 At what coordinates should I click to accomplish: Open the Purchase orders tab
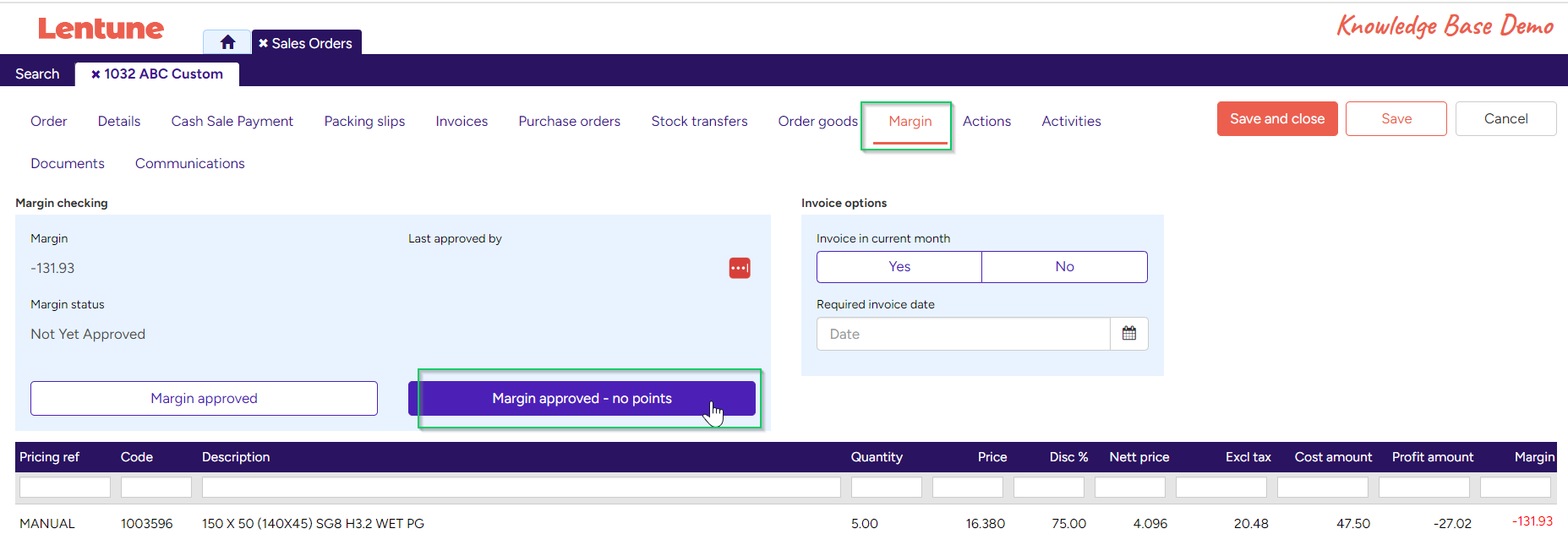click(570, 122)
